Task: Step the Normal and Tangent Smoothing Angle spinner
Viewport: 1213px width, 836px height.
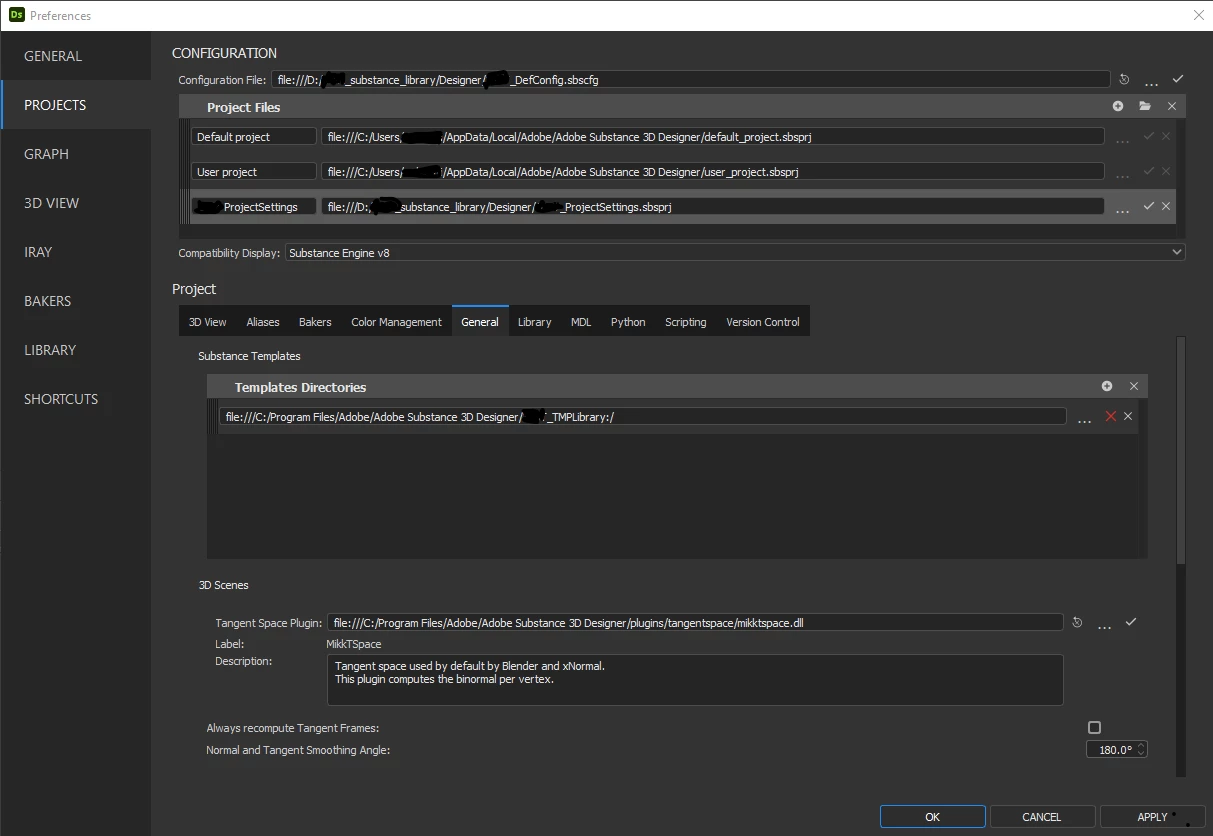Action: tap(1141, 749)
